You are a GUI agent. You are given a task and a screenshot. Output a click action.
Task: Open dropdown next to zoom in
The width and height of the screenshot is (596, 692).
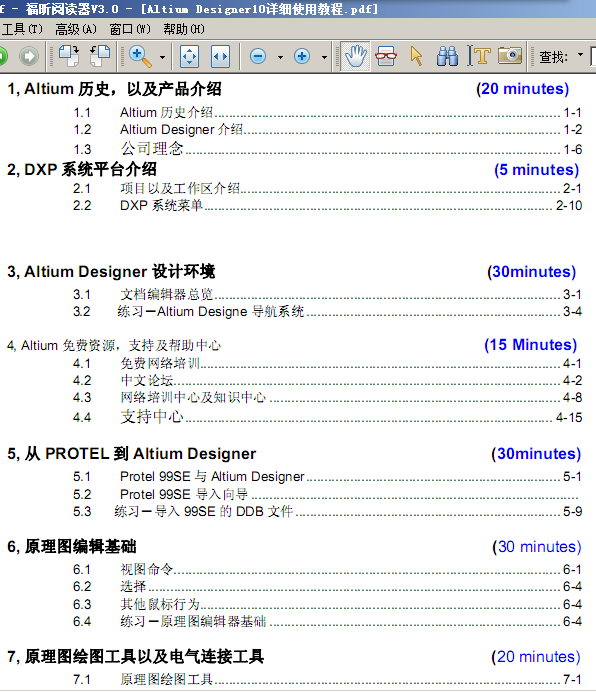[324, 57]
